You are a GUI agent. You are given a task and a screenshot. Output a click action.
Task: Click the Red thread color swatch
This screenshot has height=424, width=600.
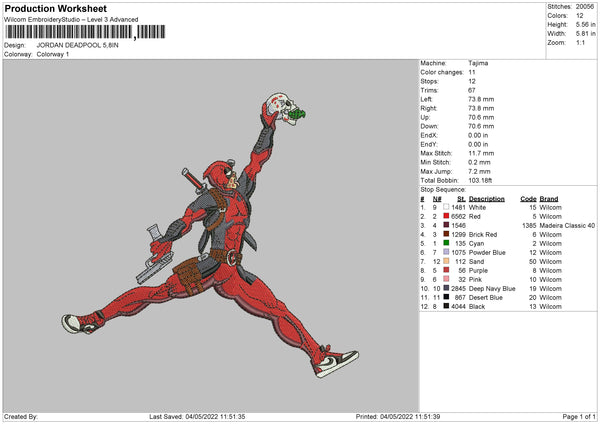point(446,216)
